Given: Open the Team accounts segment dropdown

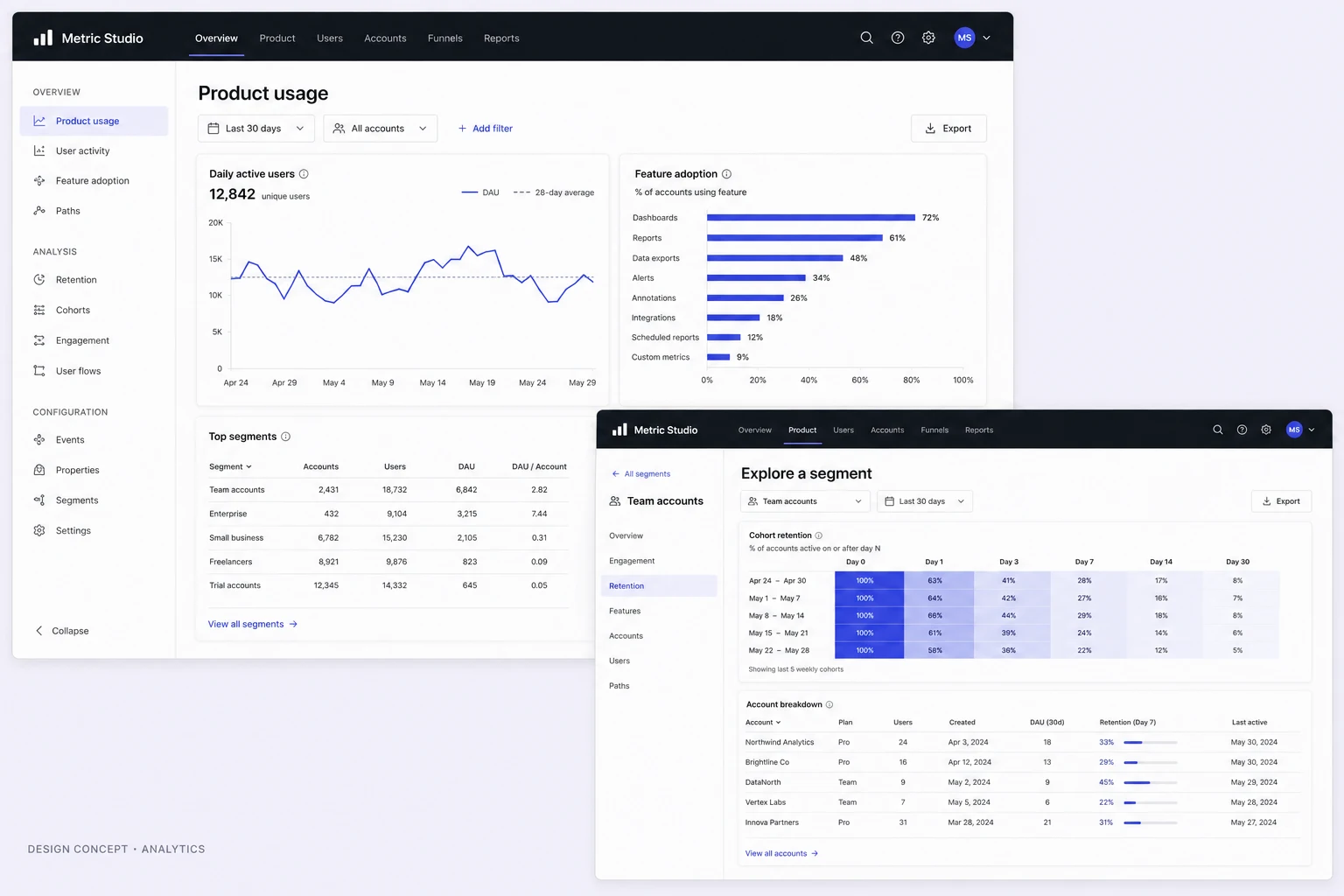Looking at the screenshot, I should coord(806,501).
